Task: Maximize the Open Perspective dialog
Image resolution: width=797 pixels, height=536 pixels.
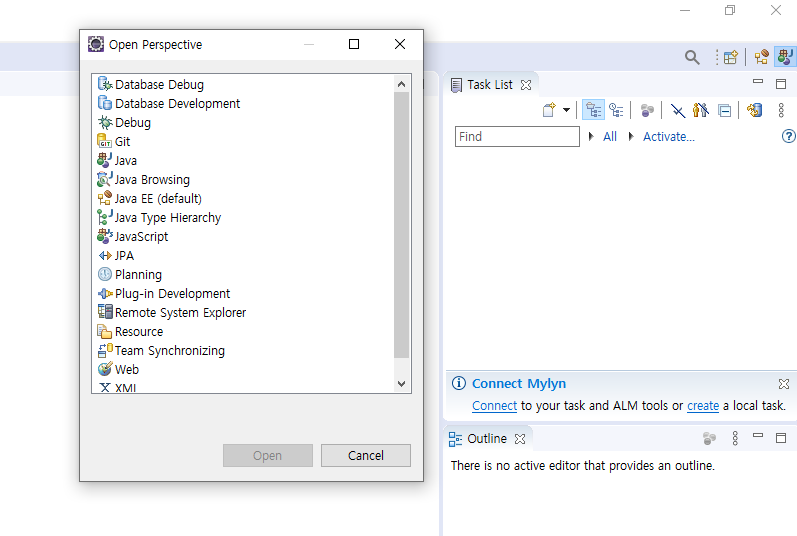Action: (x=354, y=44)
